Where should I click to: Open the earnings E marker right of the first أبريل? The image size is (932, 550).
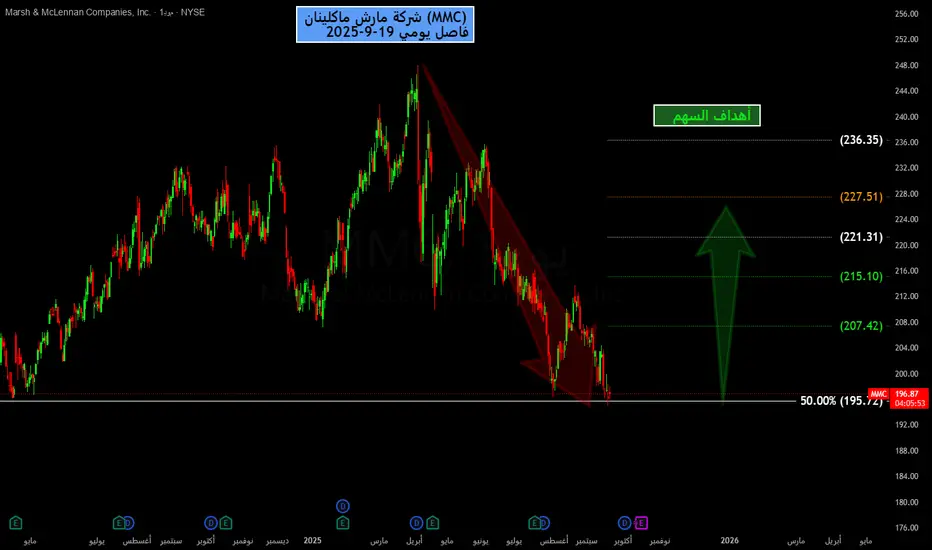(432, 523)
